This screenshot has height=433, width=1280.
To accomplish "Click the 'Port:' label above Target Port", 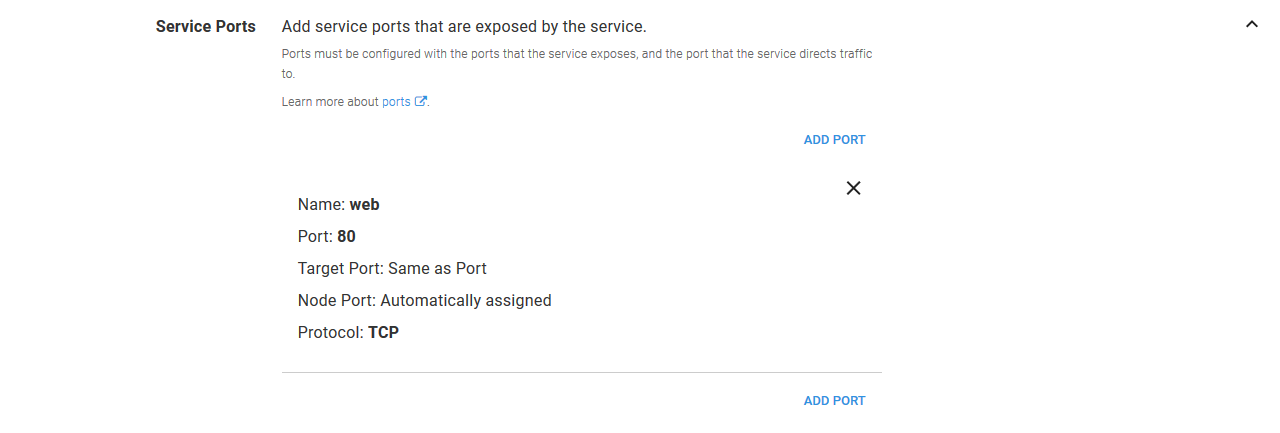I will tap(315, 237).
